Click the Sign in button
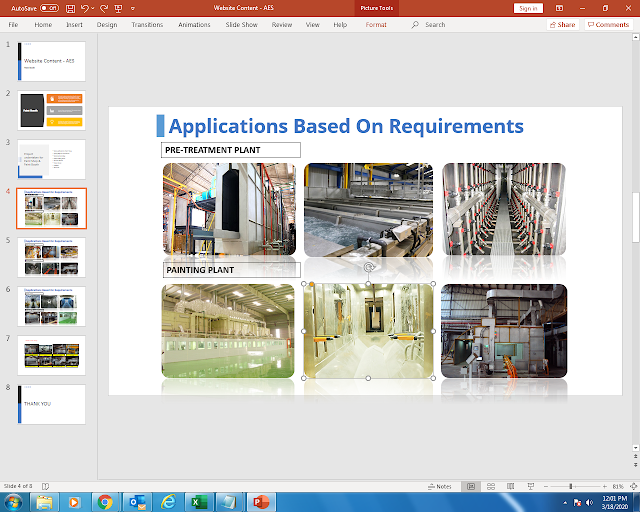Viewport: 640px width, 512px height. click(527, 8)
